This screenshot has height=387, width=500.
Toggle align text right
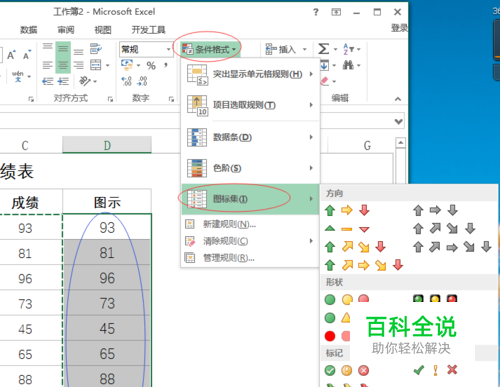pyautogui.click(x=79, y=65)
